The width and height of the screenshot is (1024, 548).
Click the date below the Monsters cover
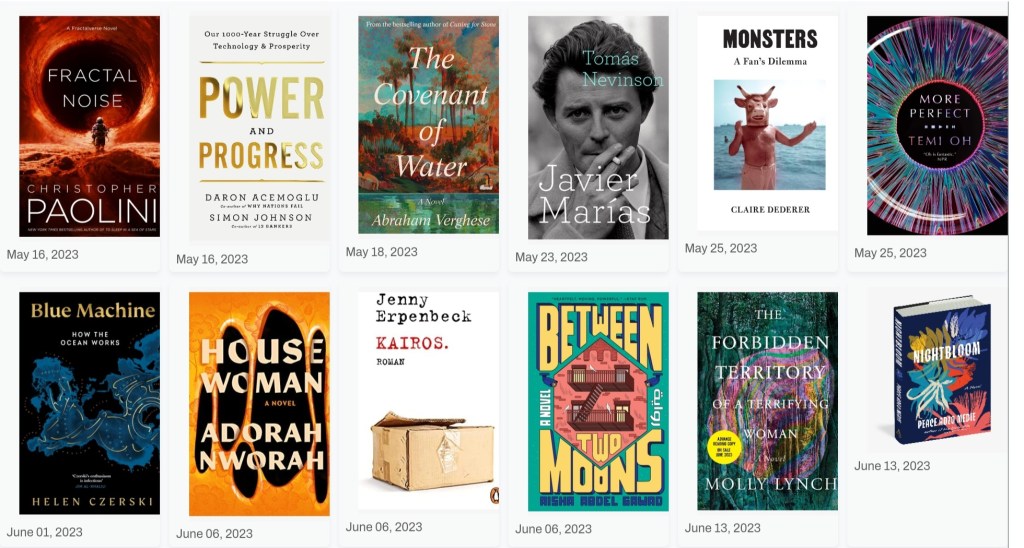click(721, 249)
